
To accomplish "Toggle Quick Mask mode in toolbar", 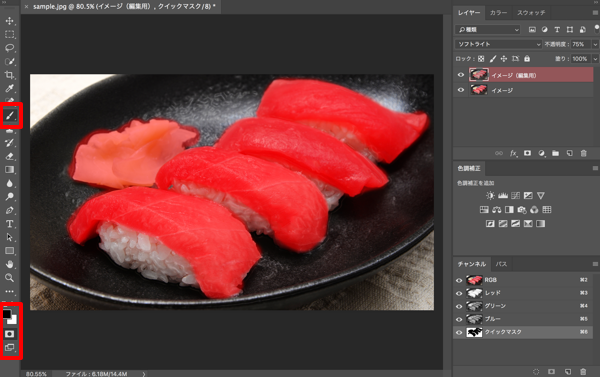I will (x=10, y=334).
